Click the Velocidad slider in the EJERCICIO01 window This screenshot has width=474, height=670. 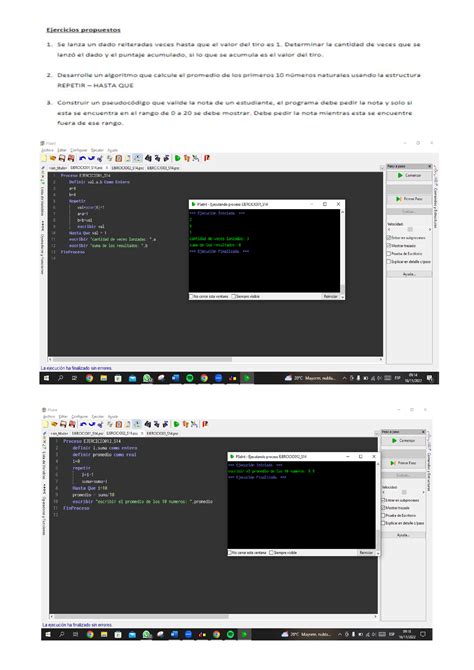pyautogui.click(x=409, y=229)
